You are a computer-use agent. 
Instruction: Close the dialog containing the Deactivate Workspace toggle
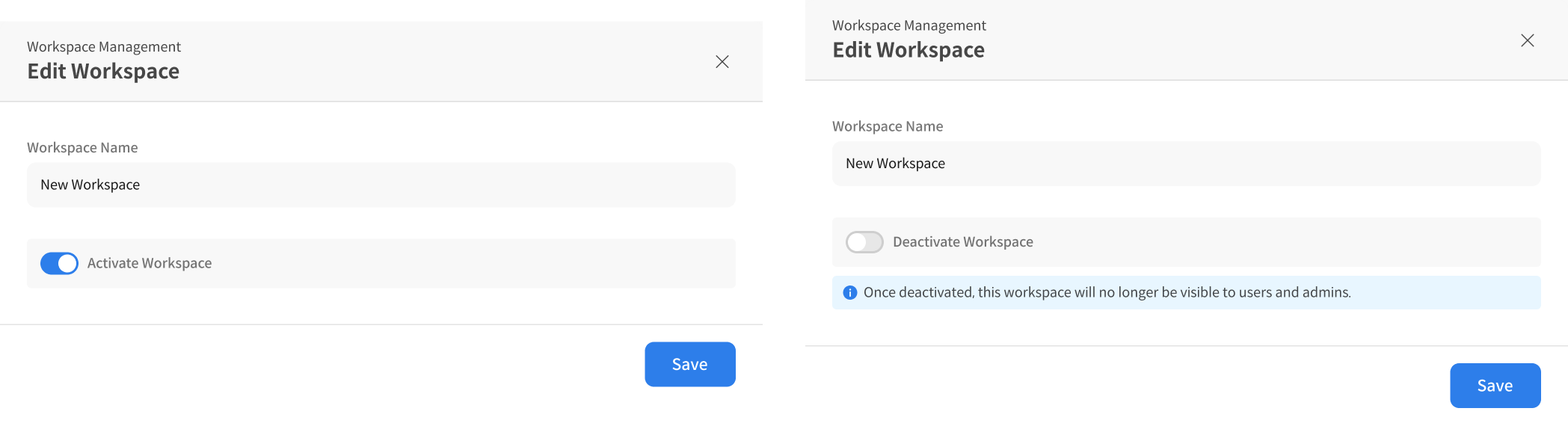coord(1527,40)
